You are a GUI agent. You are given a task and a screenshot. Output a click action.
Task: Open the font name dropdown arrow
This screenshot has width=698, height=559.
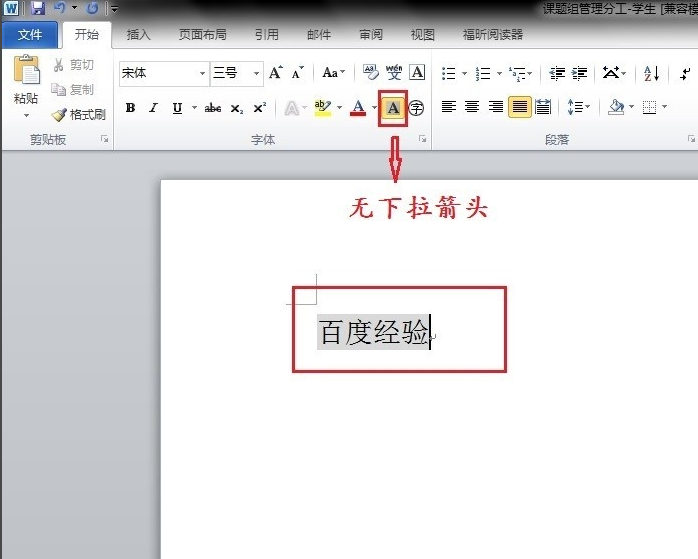[203, 73]
